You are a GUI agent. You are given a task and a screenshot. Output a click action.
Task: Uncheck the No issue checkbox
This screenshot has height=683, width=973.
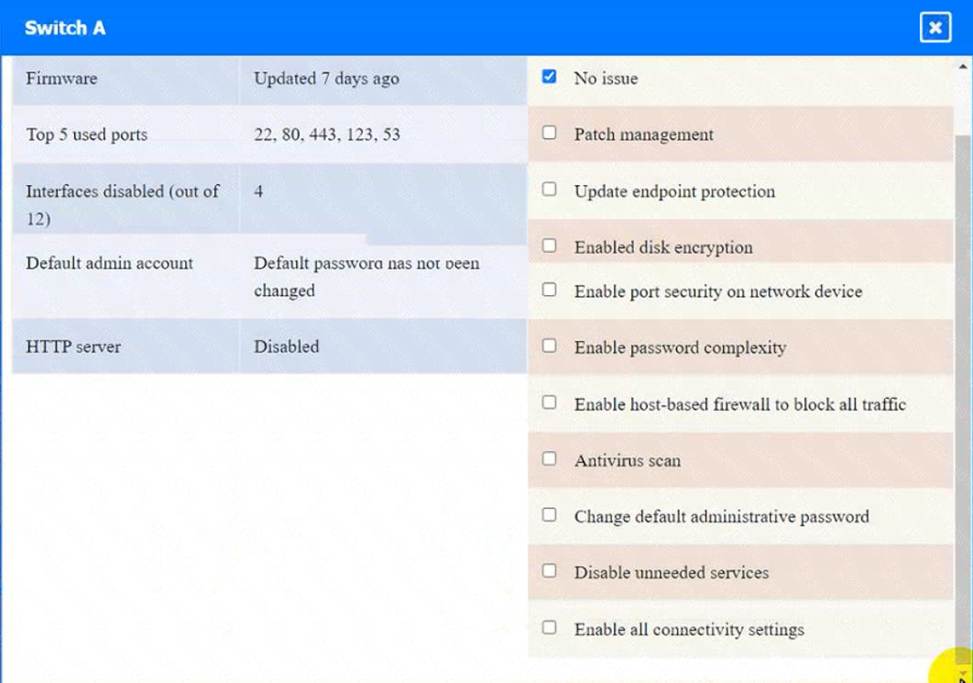click(x=549, y=76)
